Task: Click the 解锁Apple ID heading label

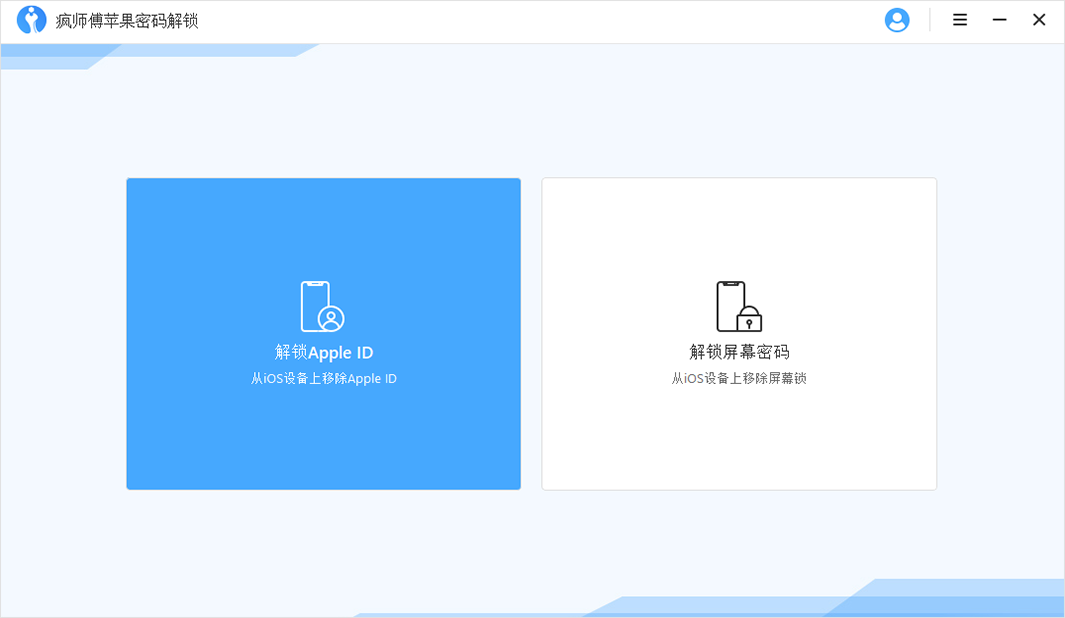Action: [323, 352]
